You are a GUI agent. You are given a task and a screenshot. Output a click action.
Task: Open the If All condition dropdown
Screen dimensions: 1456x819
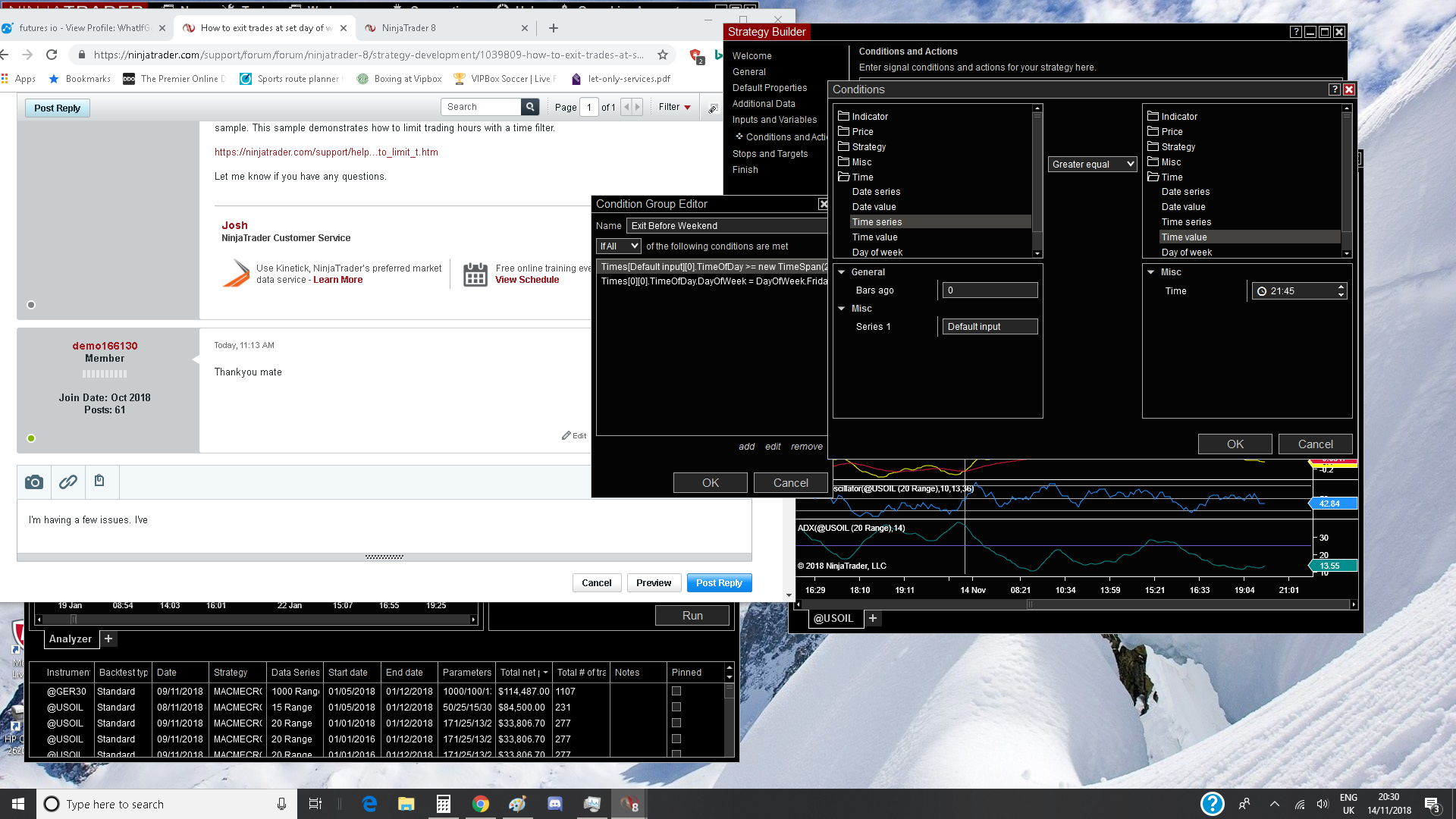click(619, 246)
